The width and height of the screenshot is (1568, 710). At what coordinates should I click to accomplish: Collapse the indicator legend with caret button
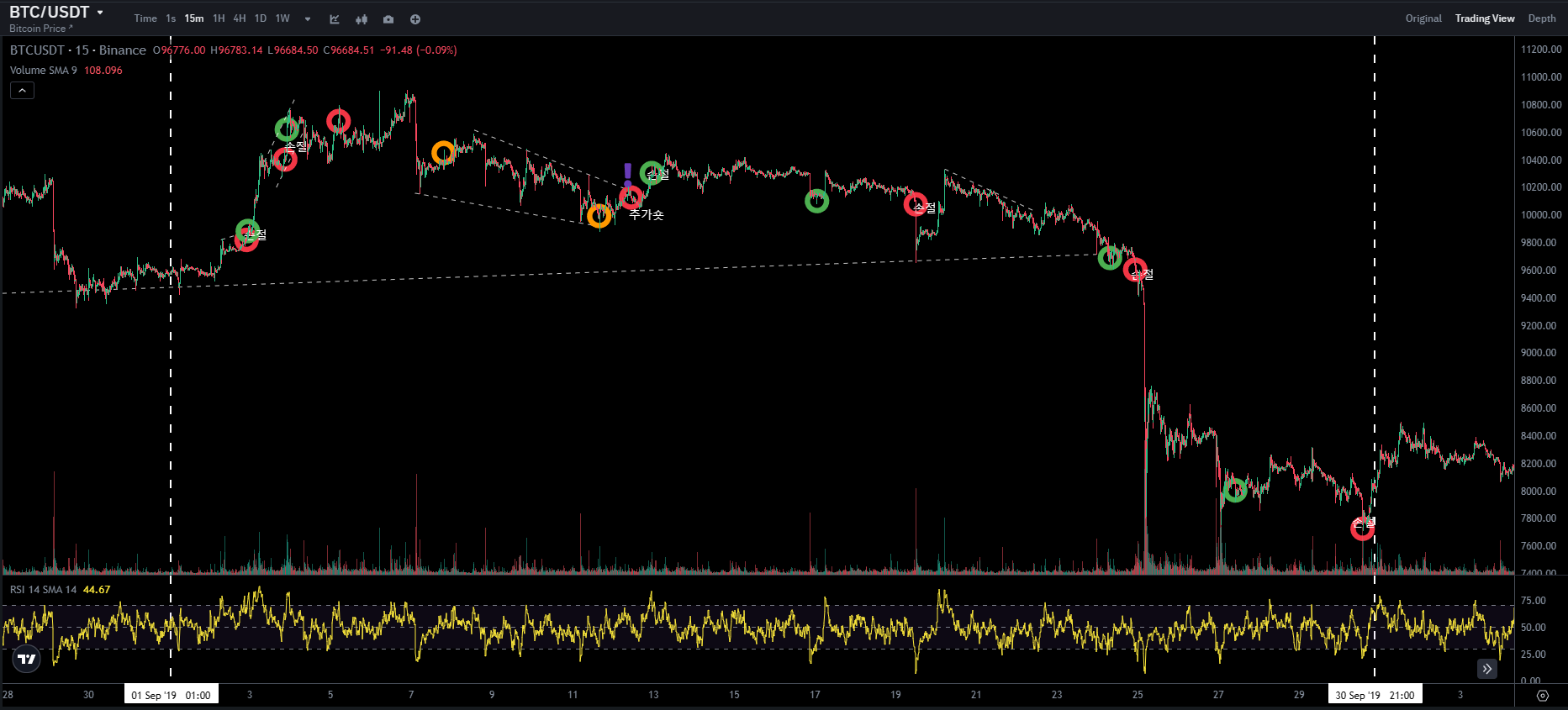coord(22,90)
